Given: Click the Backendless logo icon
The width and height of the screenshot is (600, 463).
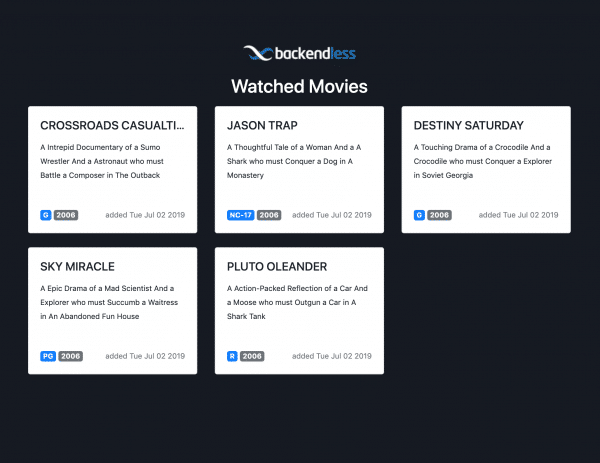Looking at the screenshot, I should [x=258, y=53].
